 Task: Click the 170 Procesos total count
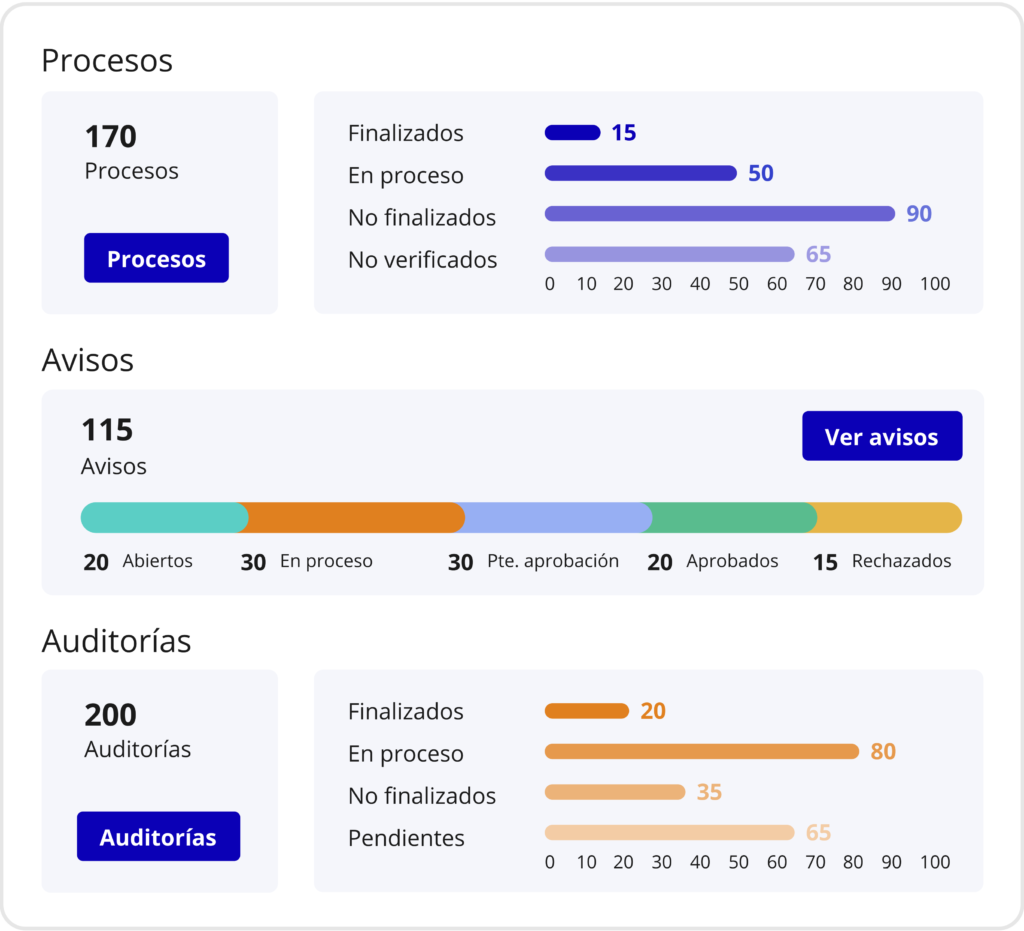click(110, 136)
